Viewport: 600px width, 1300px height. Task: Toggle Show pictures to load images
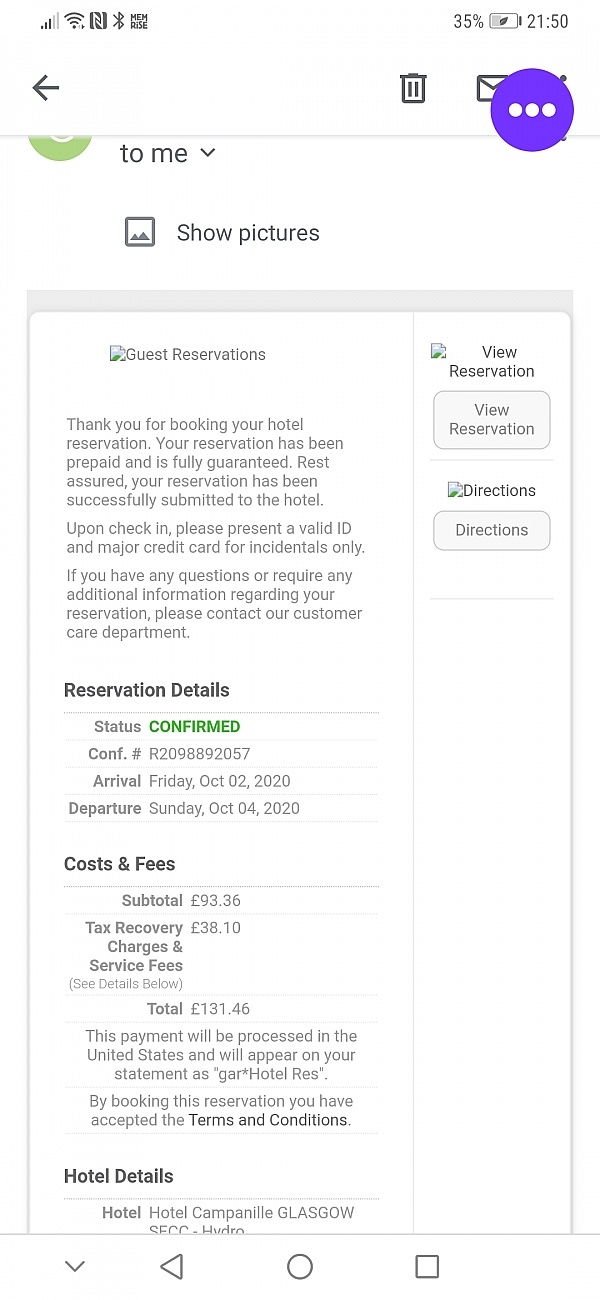(x=247, y=232)
